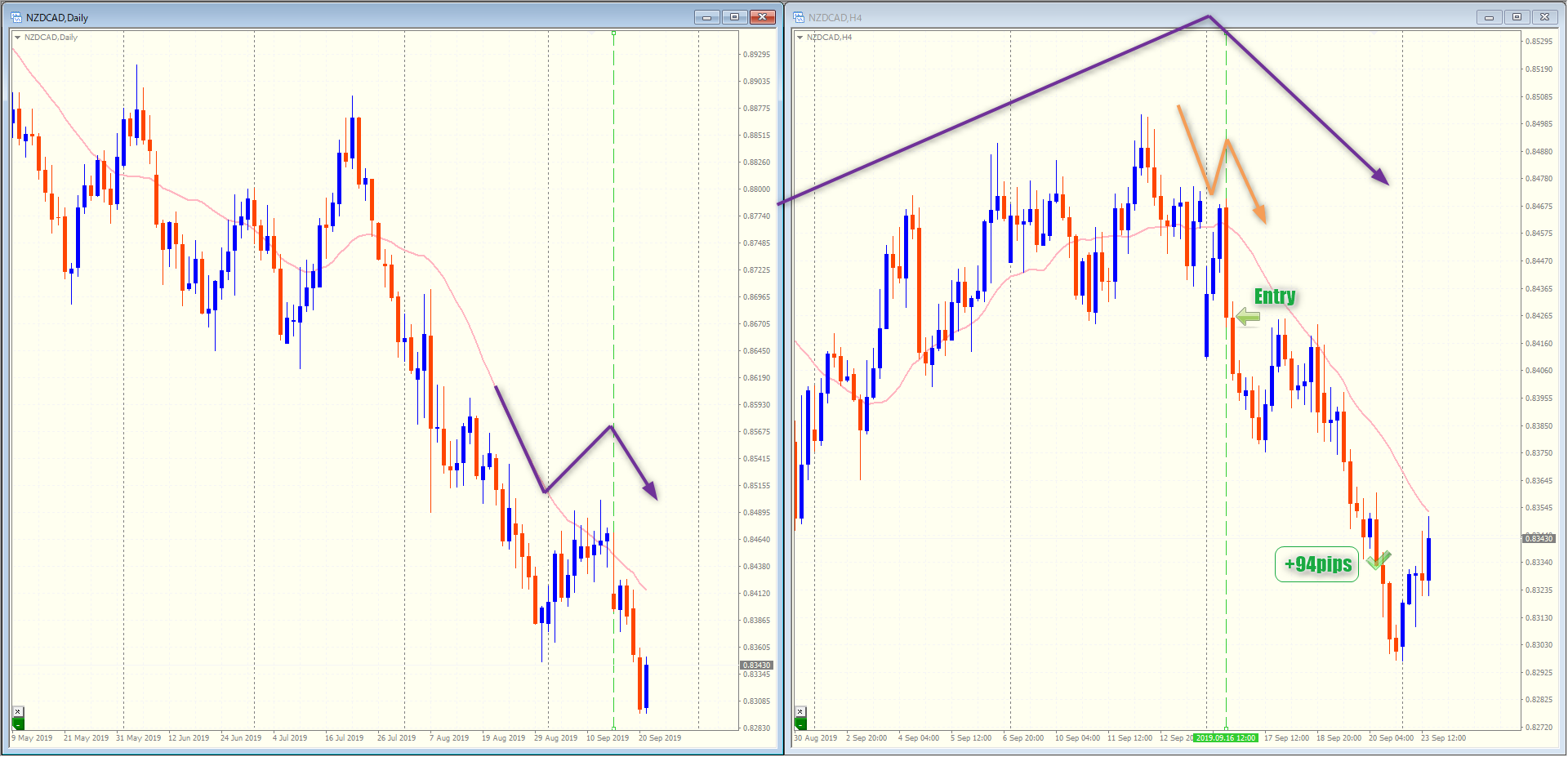Maximize the NZDCAD,H4 chart window

click(x=1517, y=17)
